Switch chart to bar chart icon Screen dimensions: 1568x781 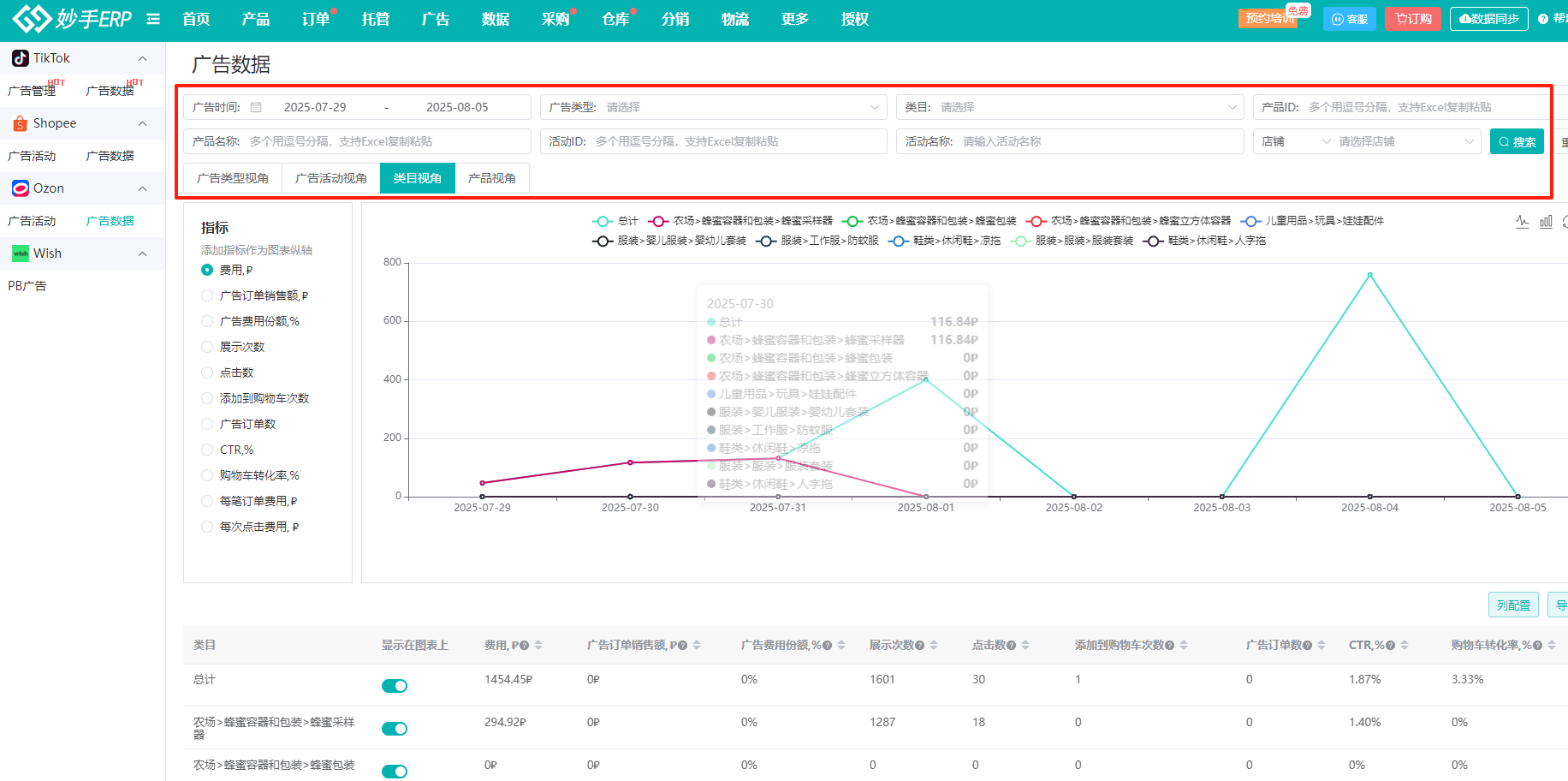[1546, 221]
